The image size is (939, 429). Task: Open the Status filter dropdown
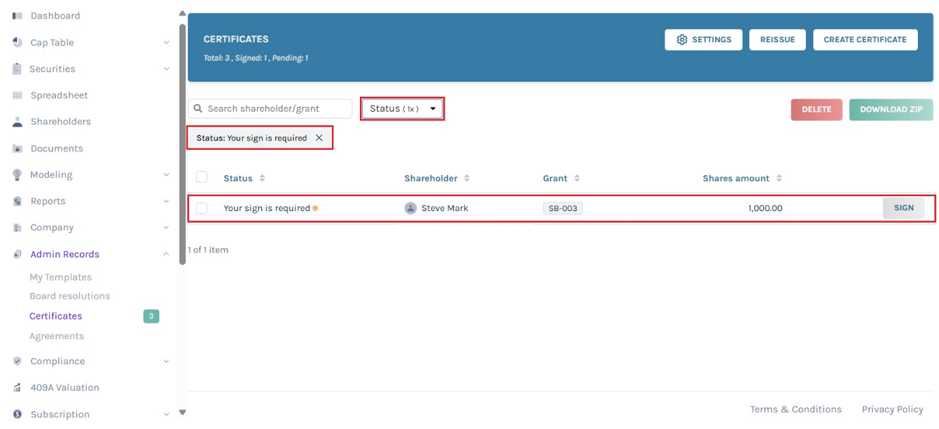(x=402, y=108)
